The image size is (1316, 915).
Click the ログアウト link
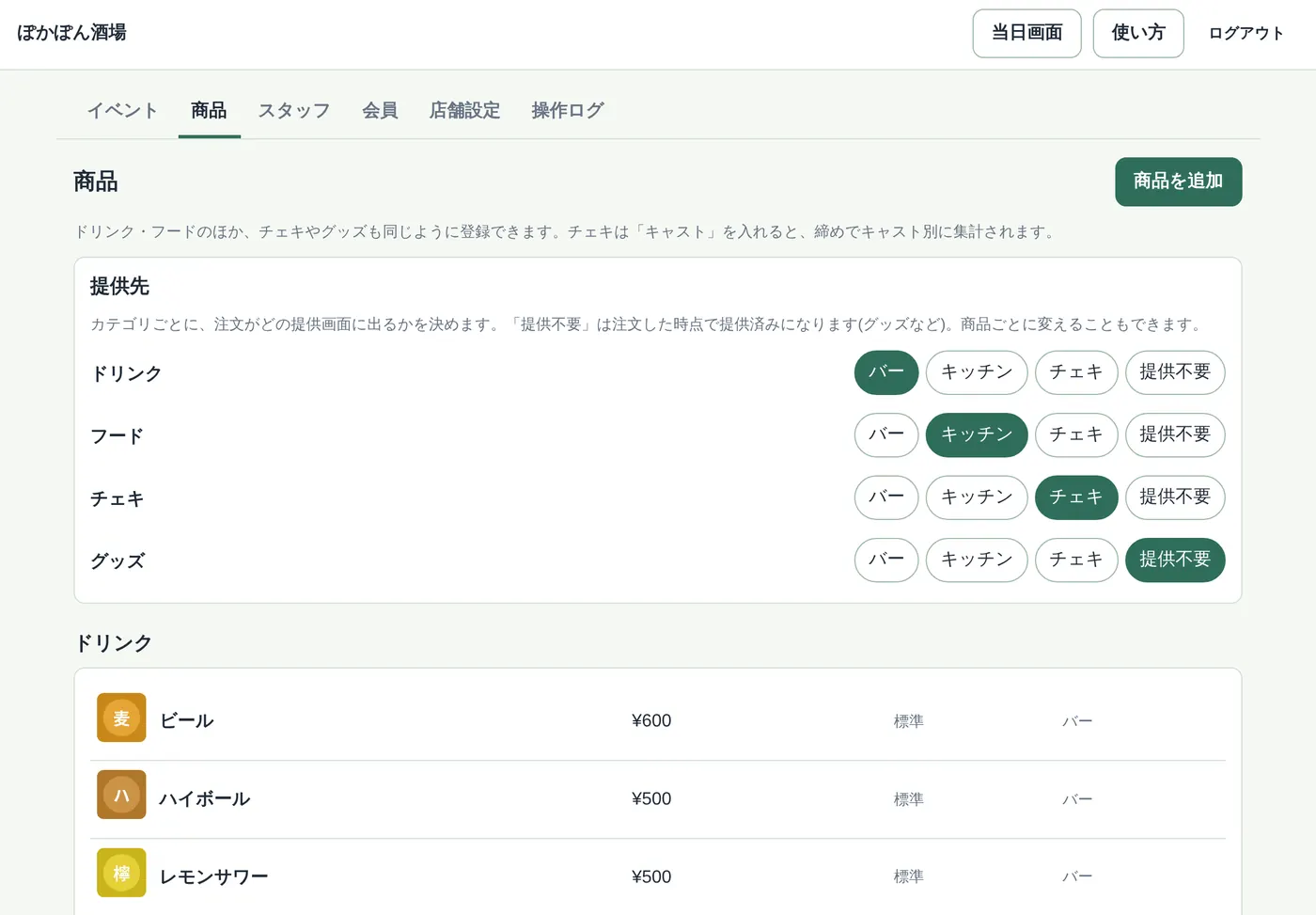pyautogui.click(x=1246, y=34)
